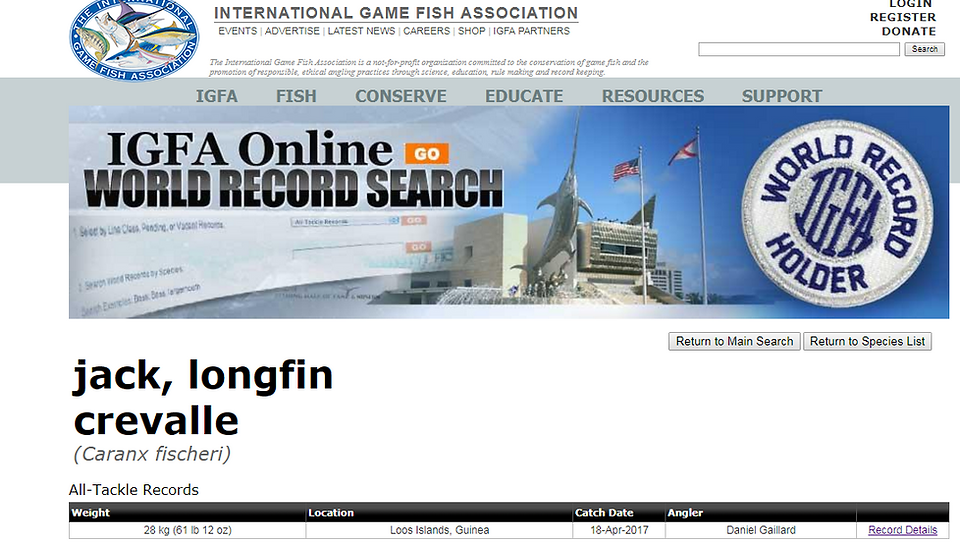Image resolution: width=960 pixels, height=551 pixels.
Task: Click the All-Tackle Records label
Action: [133, 490]
